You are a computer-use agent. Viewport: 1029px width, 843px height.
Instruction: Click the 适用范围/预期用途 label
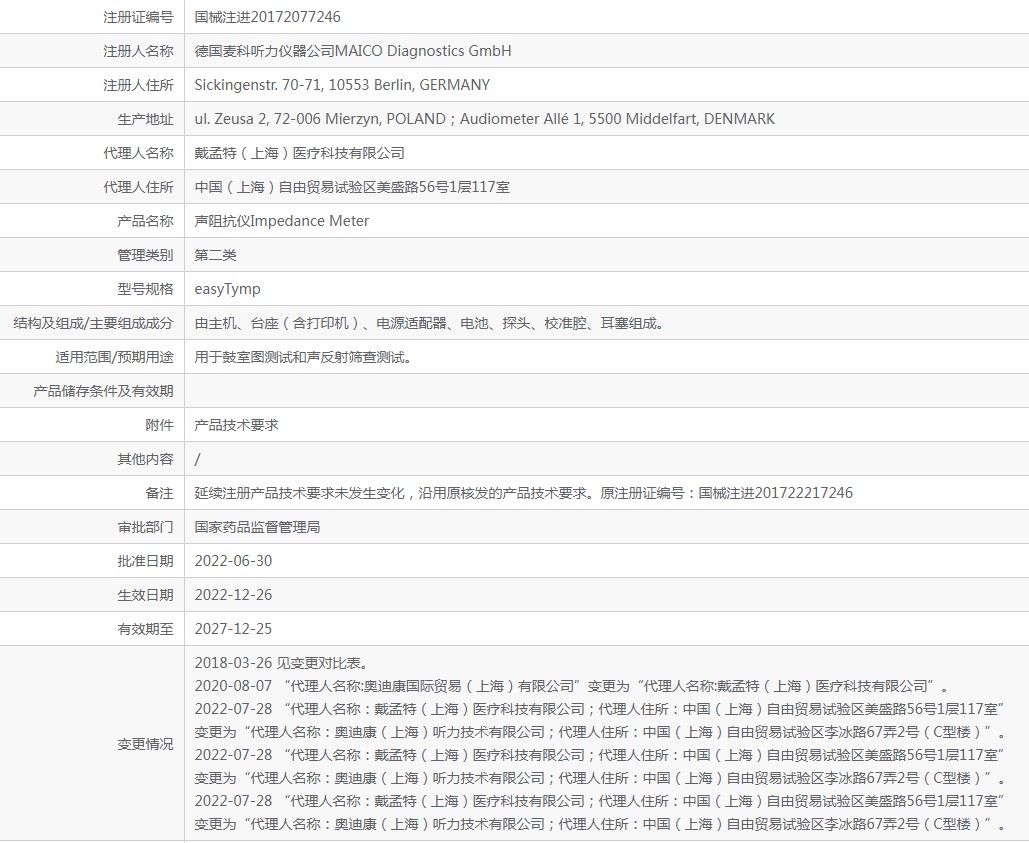[114, 358]
